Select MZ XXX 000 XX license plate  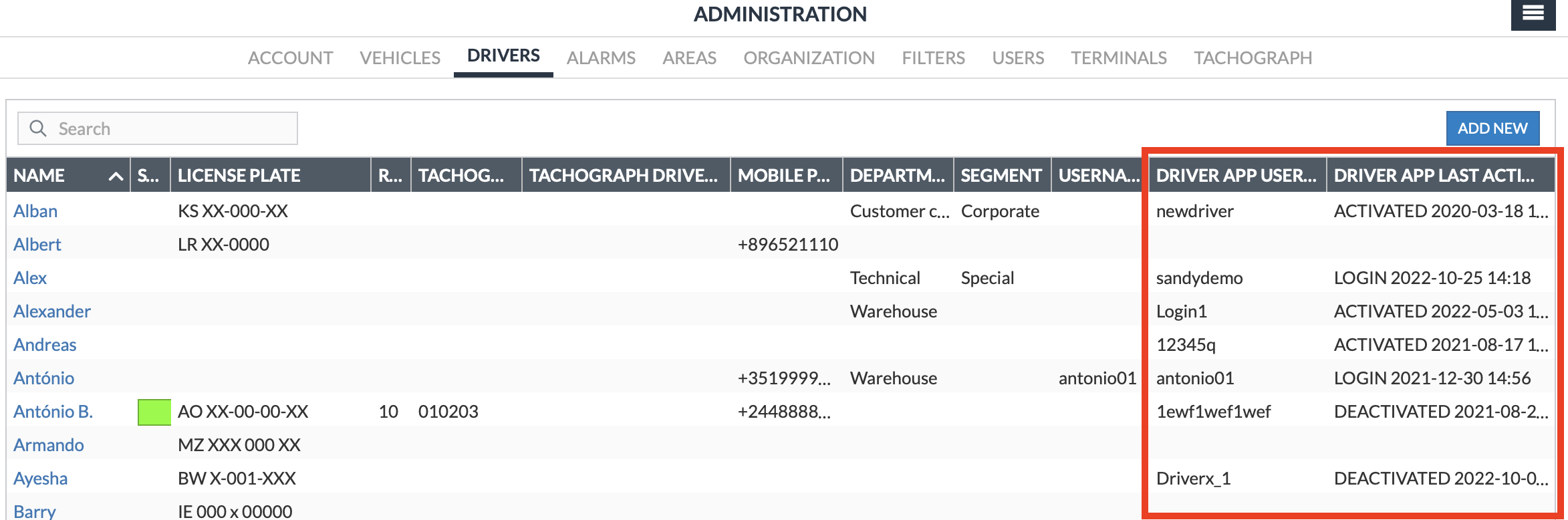click(x=239, y=445)
